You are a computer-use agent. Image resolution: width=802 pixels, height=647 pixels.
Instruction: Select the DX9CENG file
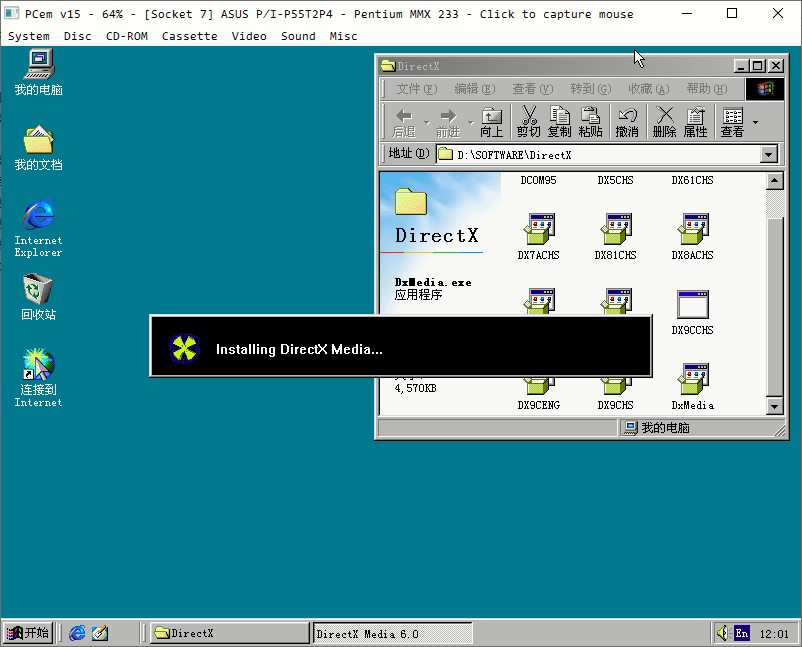click(539, 394)
